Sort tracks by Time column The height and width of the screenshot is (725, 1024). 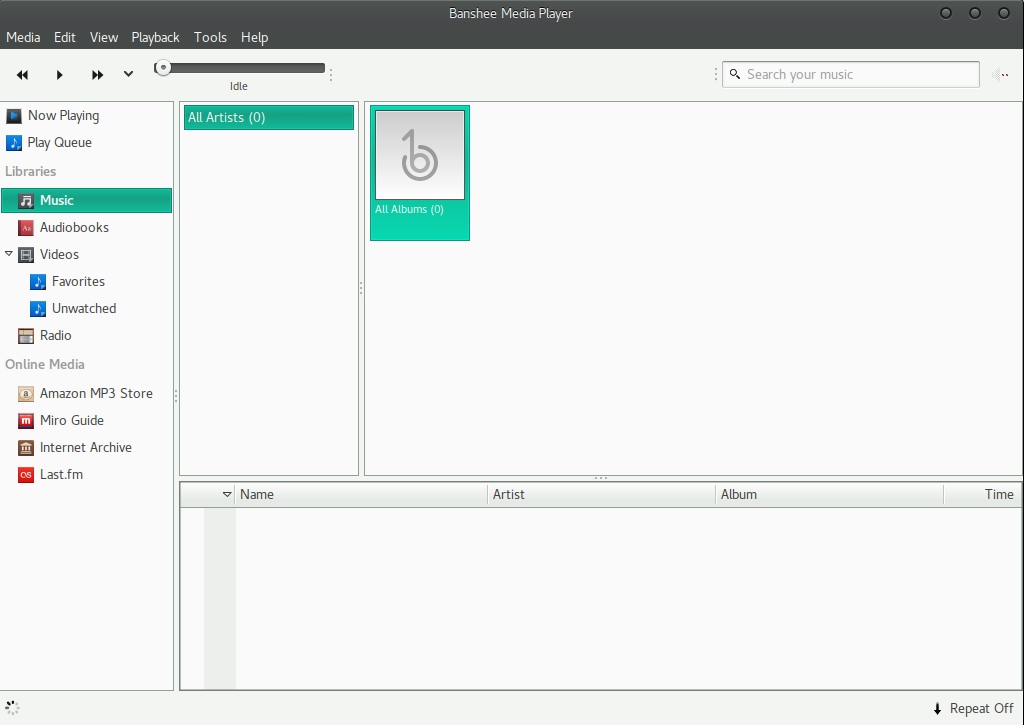982,494
